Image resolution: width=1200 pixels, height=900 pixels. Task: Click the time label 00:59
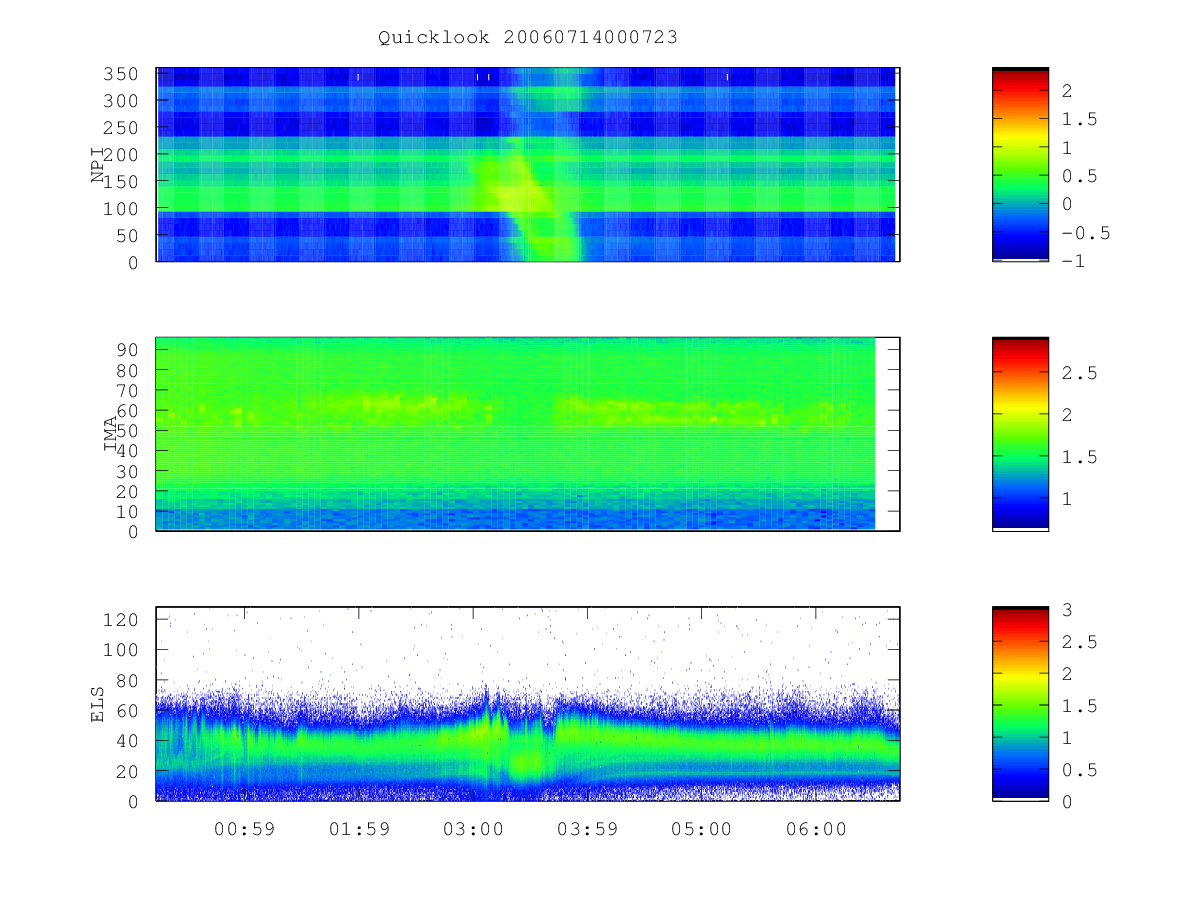[x=245, y=829]
